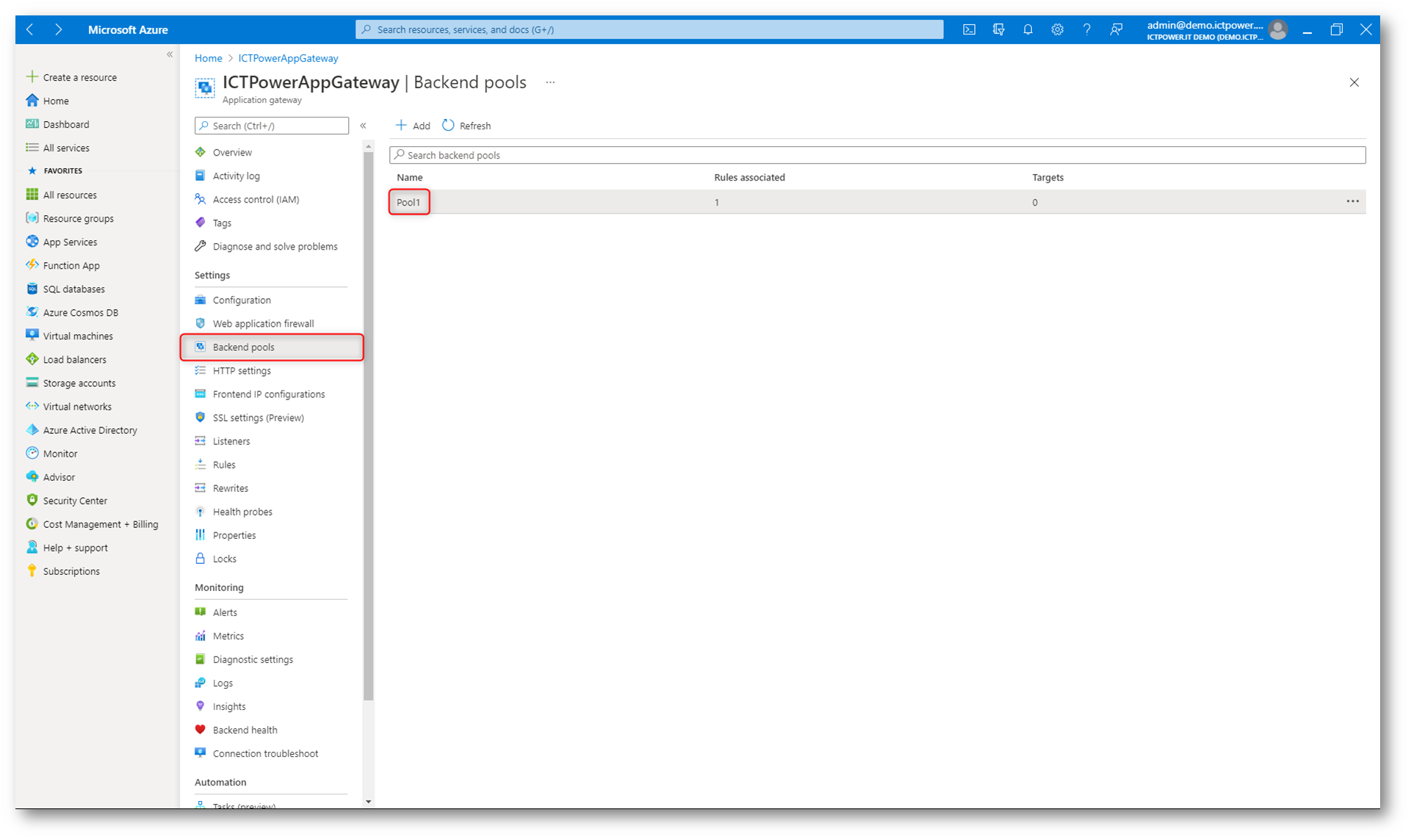Go back with the left arrow
Viewport: 1411px width, 840px height.
tap(29, 29)
